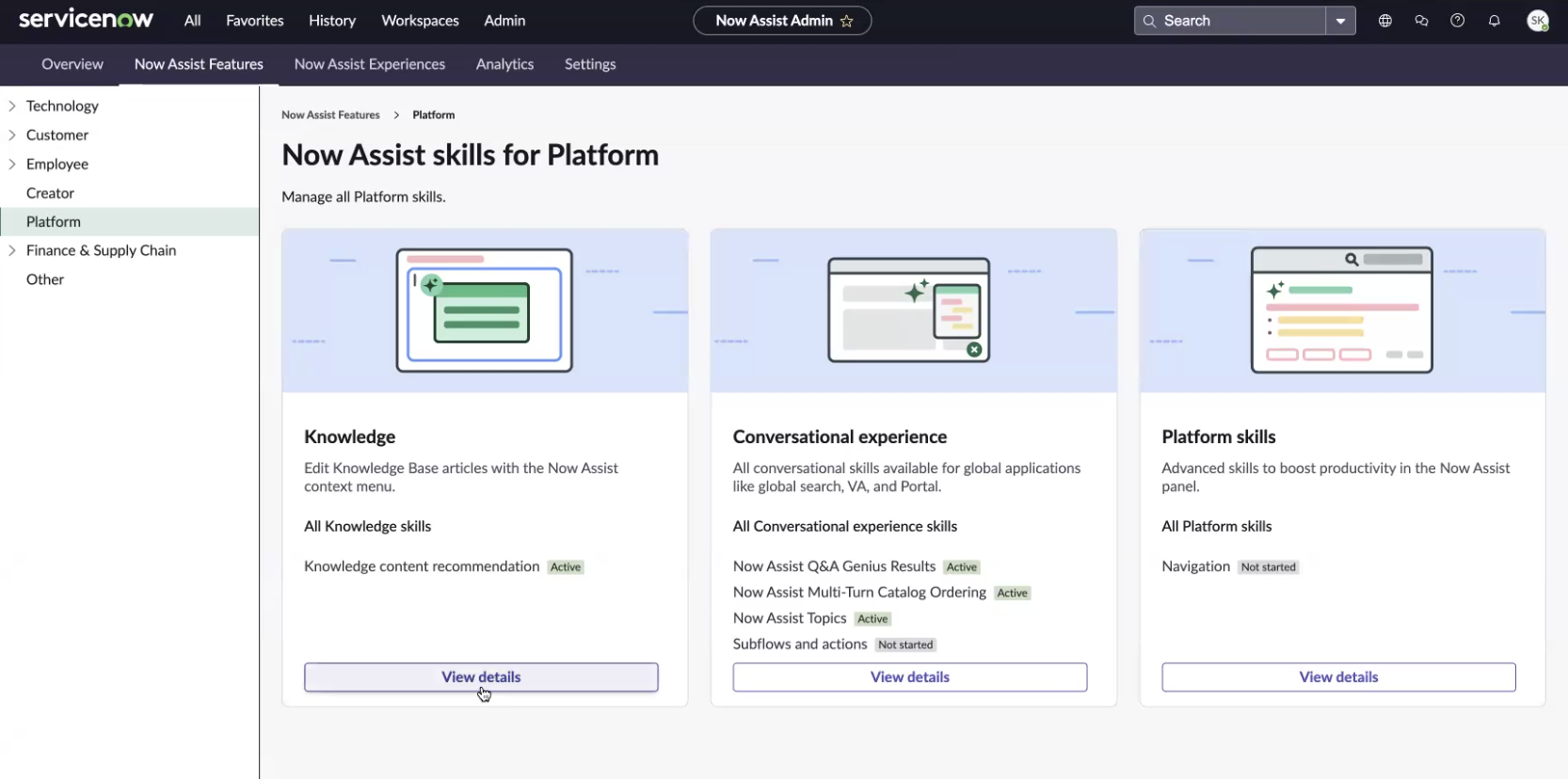
Task: Expand the Customer tree node
Action: (12, 135)
